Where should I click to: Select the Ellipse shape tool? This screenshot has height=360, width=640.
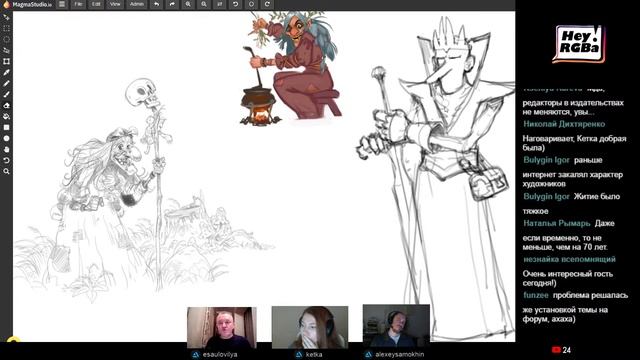pos(6,139)
